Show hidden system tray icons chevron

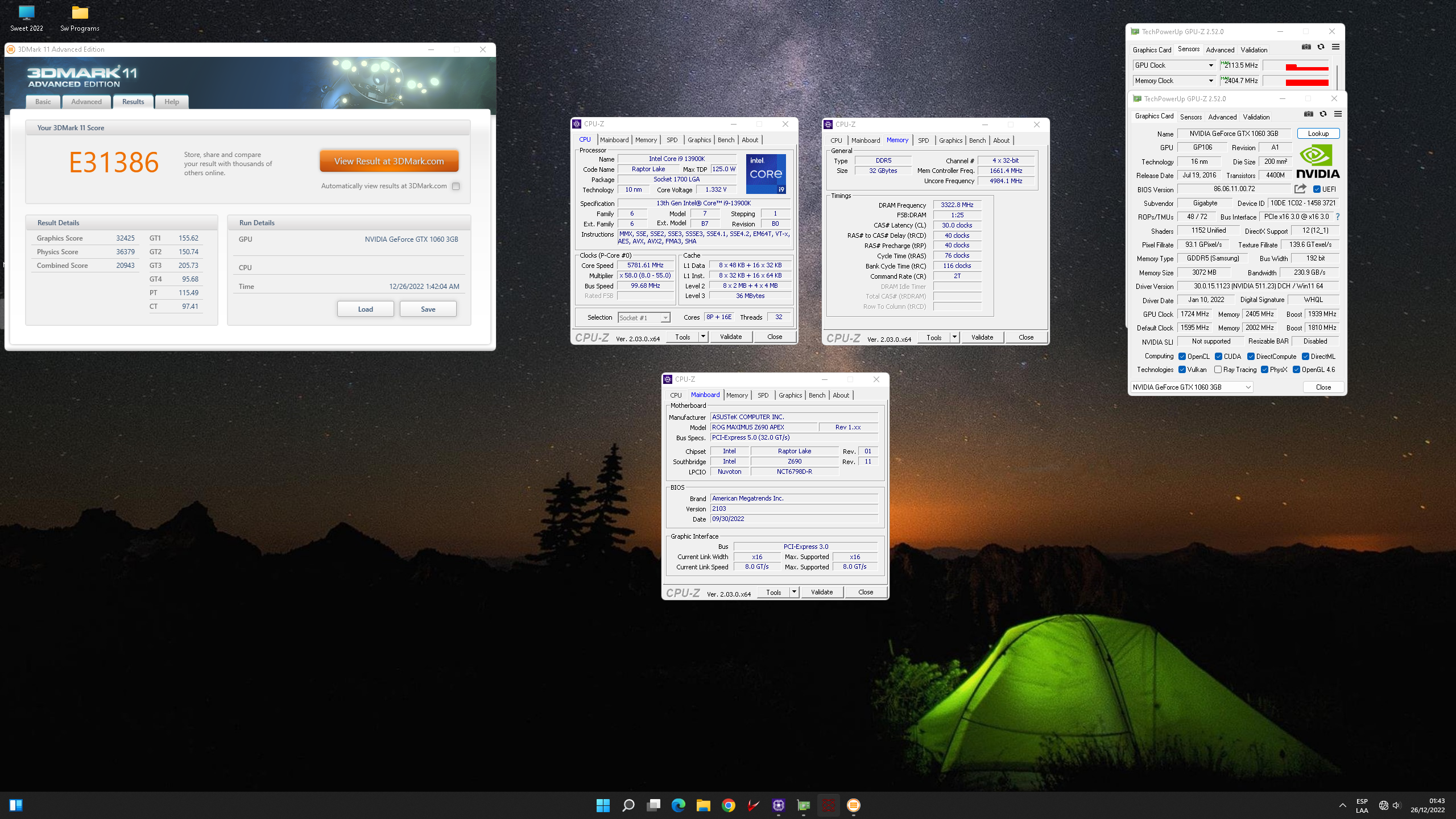(x=1342, y=805)
